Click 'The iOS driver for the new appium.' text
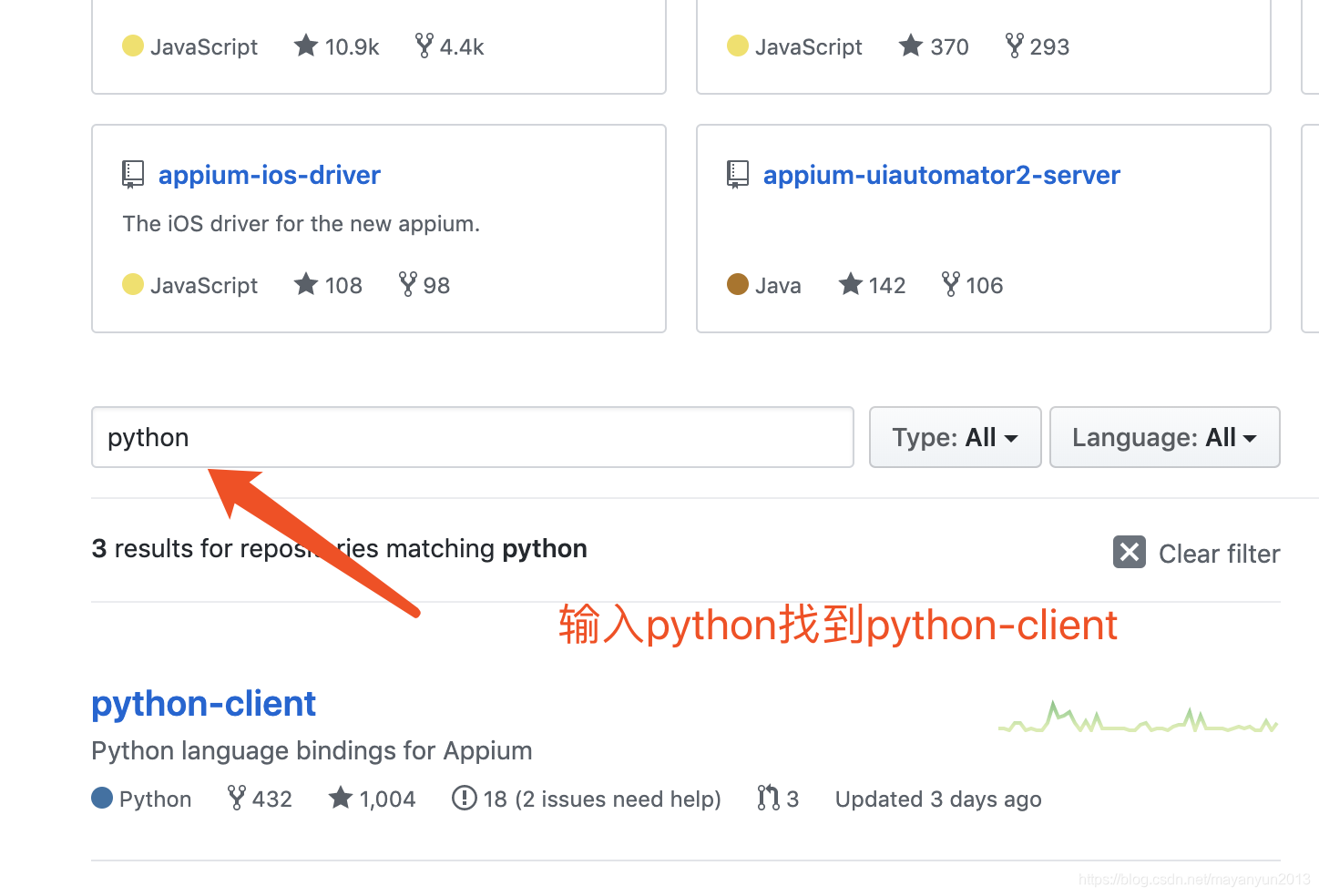Image resolution: width=1319 pixels, height=896 pixels. pos(302,224)
